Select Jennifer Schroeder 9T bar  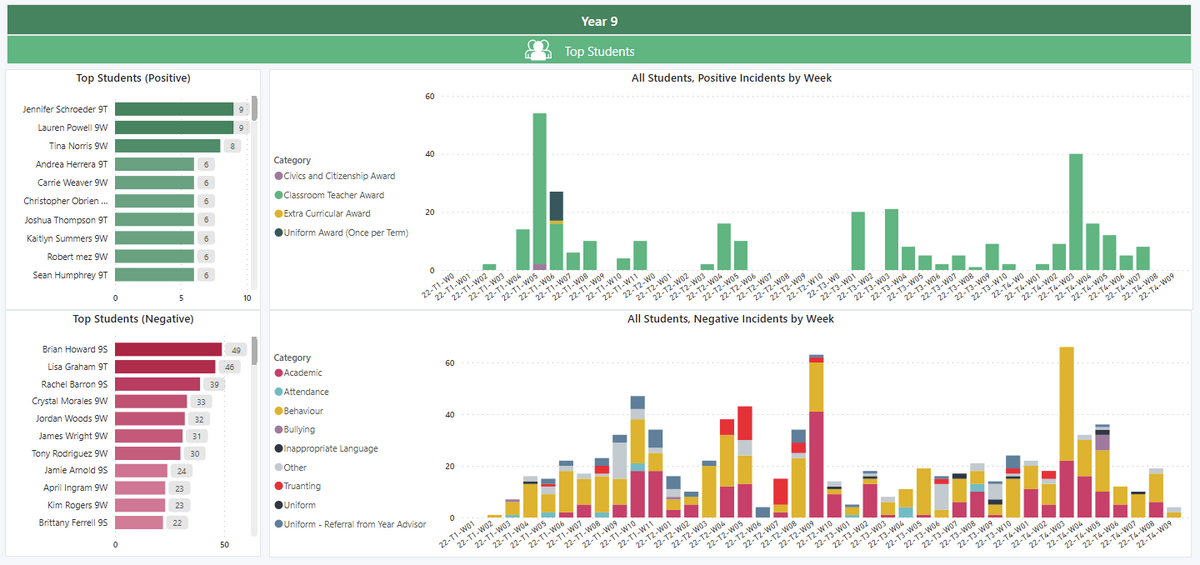pos(174,109)
